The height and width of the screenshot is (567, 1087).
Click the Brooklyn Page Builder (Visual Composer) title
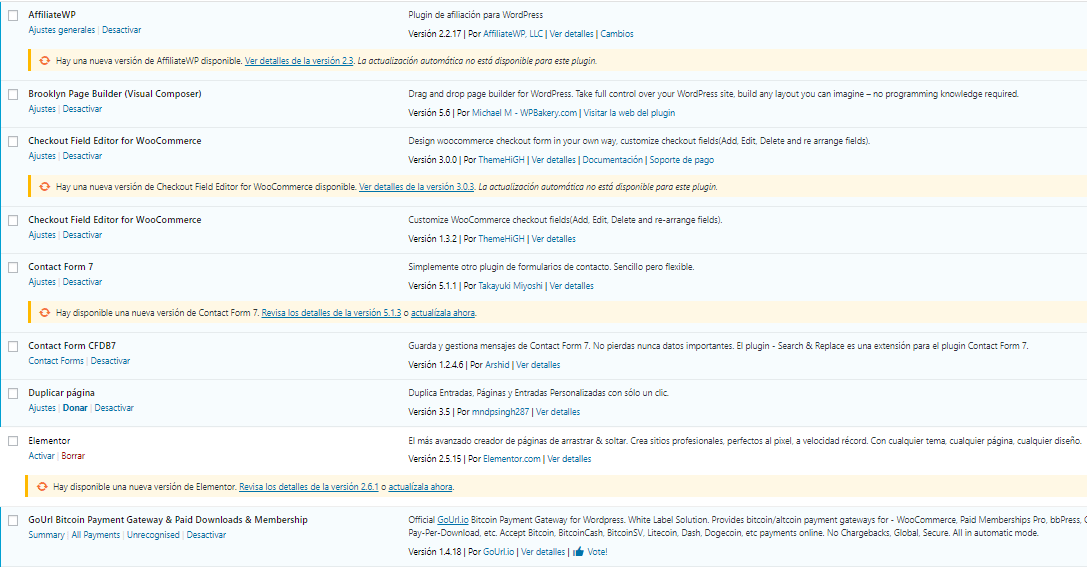tap(115, 94)
